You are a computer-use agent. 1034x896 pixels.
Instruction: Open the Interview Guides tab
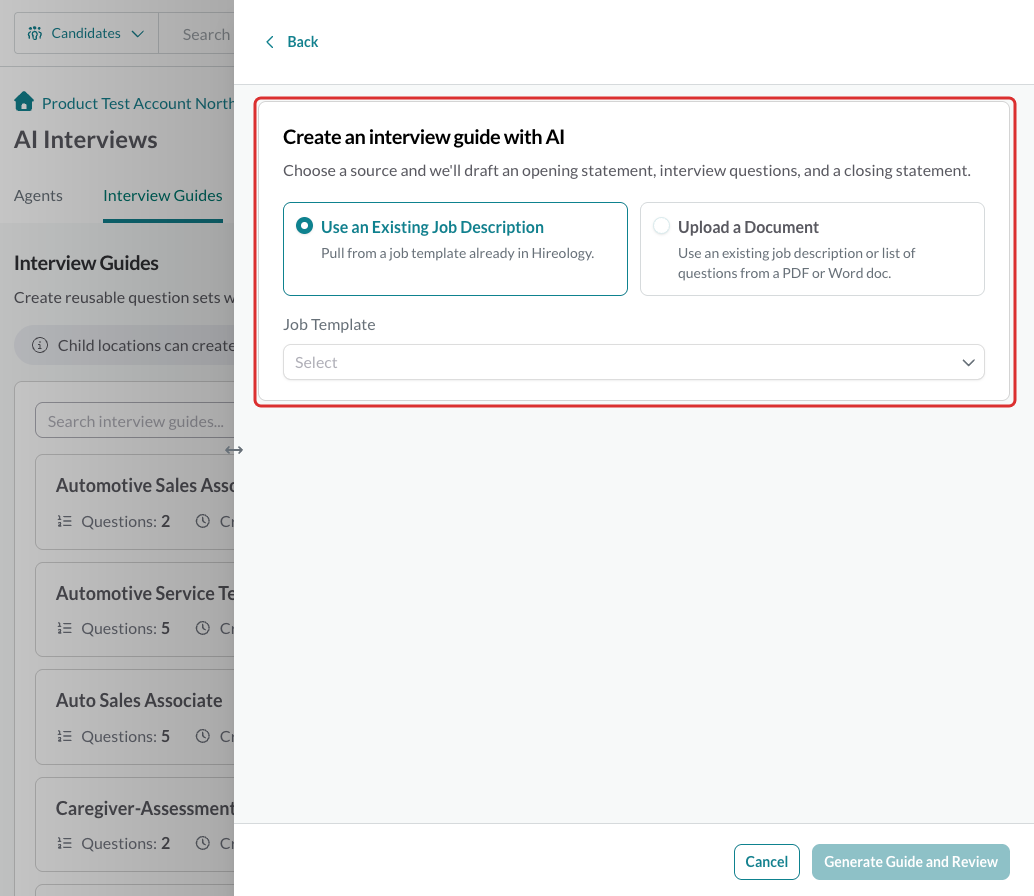pos(163,196)
